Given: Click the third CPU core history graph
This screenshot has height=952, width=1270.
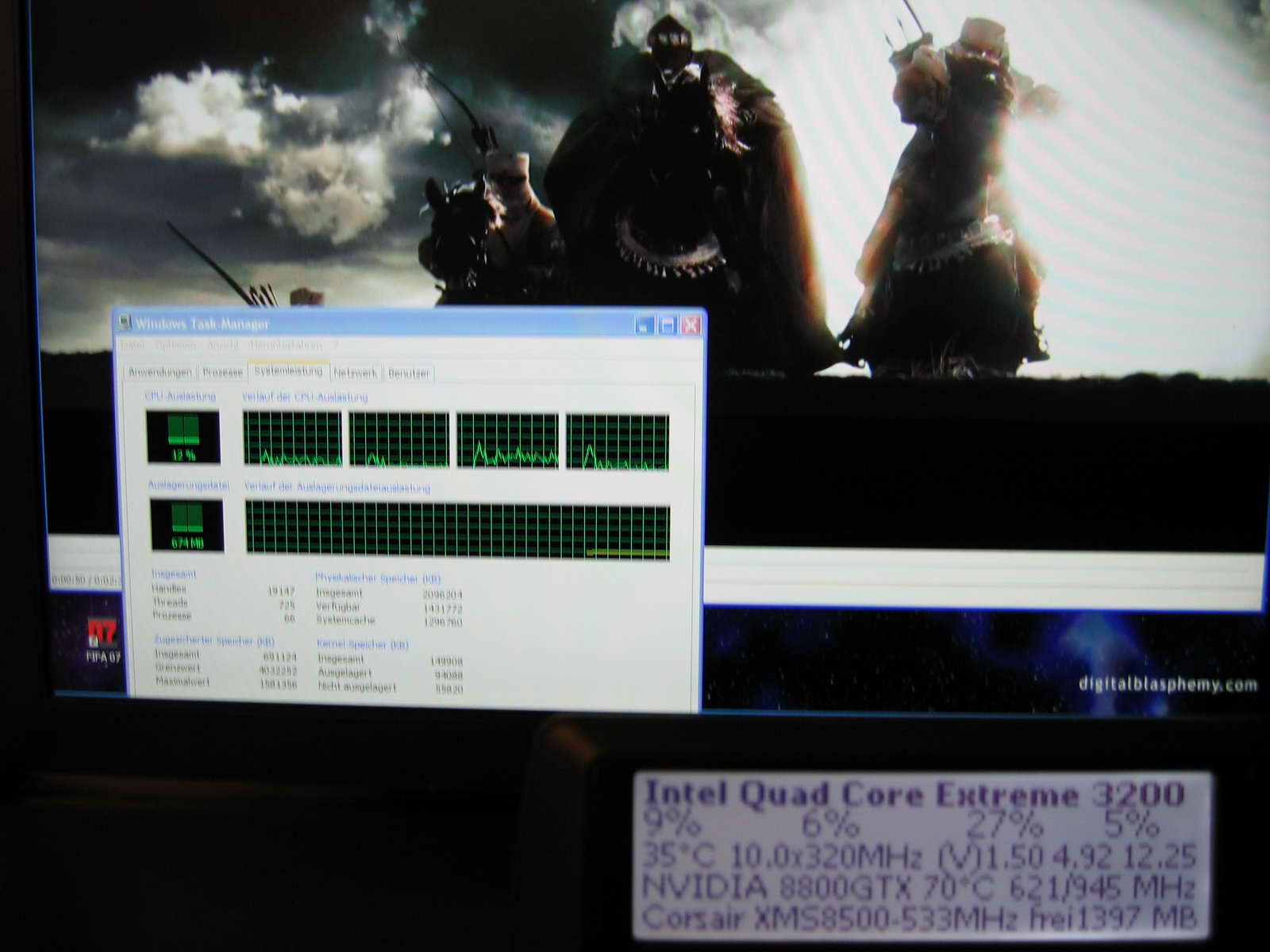Looking at the screenshot, I should [508, 441].
